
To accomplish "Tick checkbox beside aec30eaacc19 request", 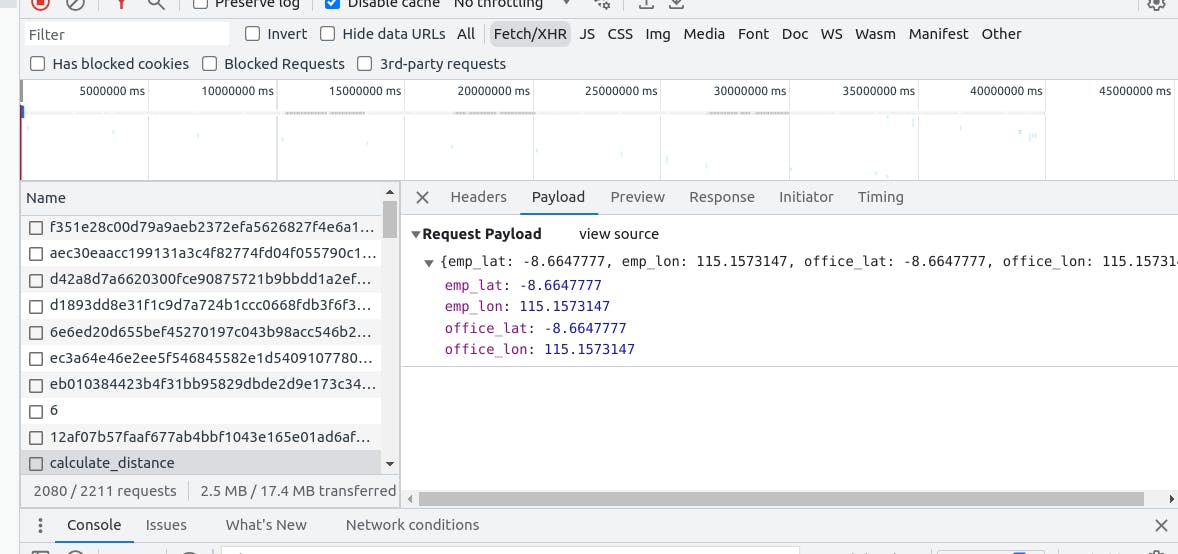I will tap(35, 254).
